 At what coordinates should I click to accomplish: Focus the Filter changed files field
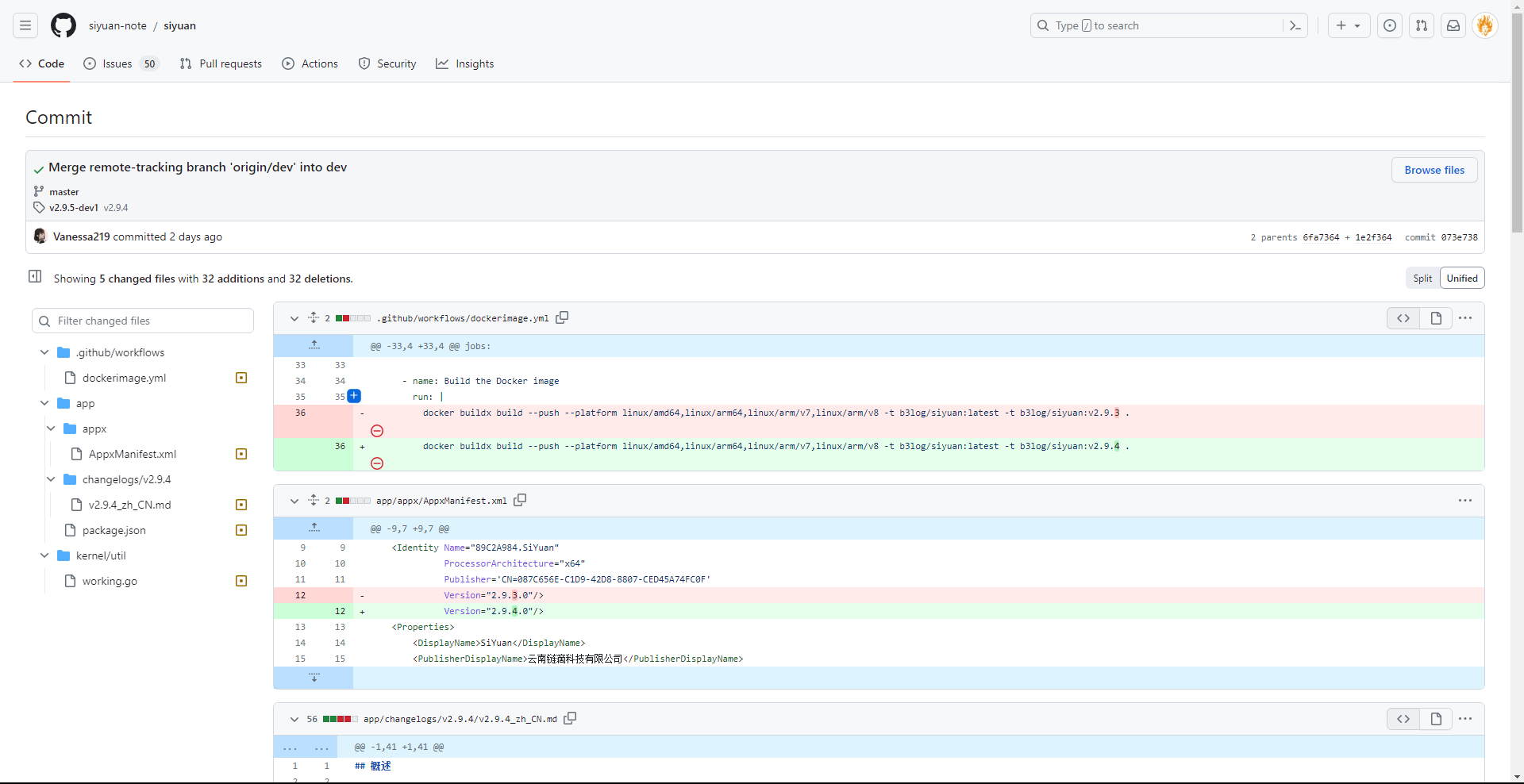tap(151, 321)
